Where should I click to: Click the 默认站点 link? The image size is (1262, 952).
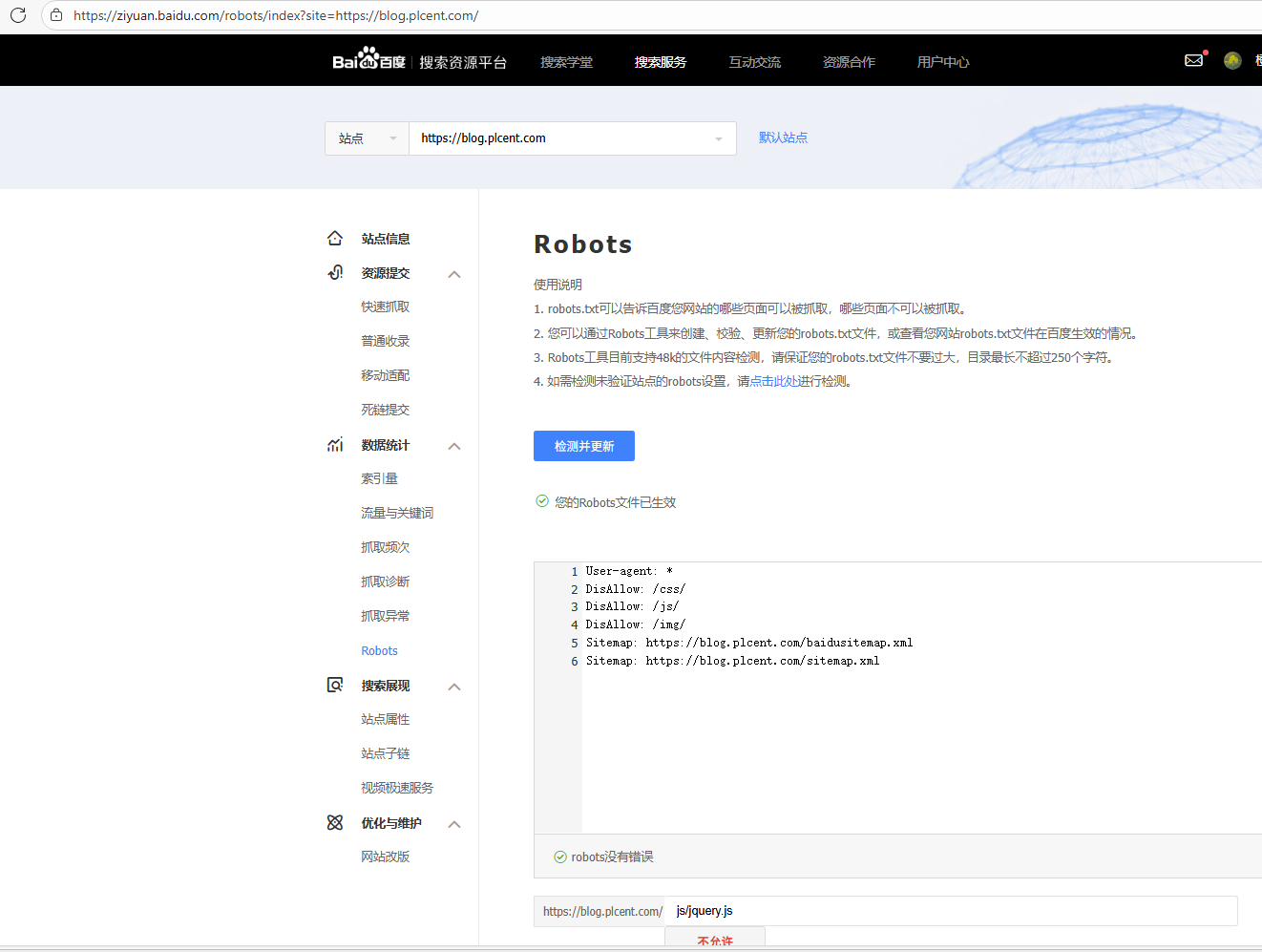tap(783, 138)
